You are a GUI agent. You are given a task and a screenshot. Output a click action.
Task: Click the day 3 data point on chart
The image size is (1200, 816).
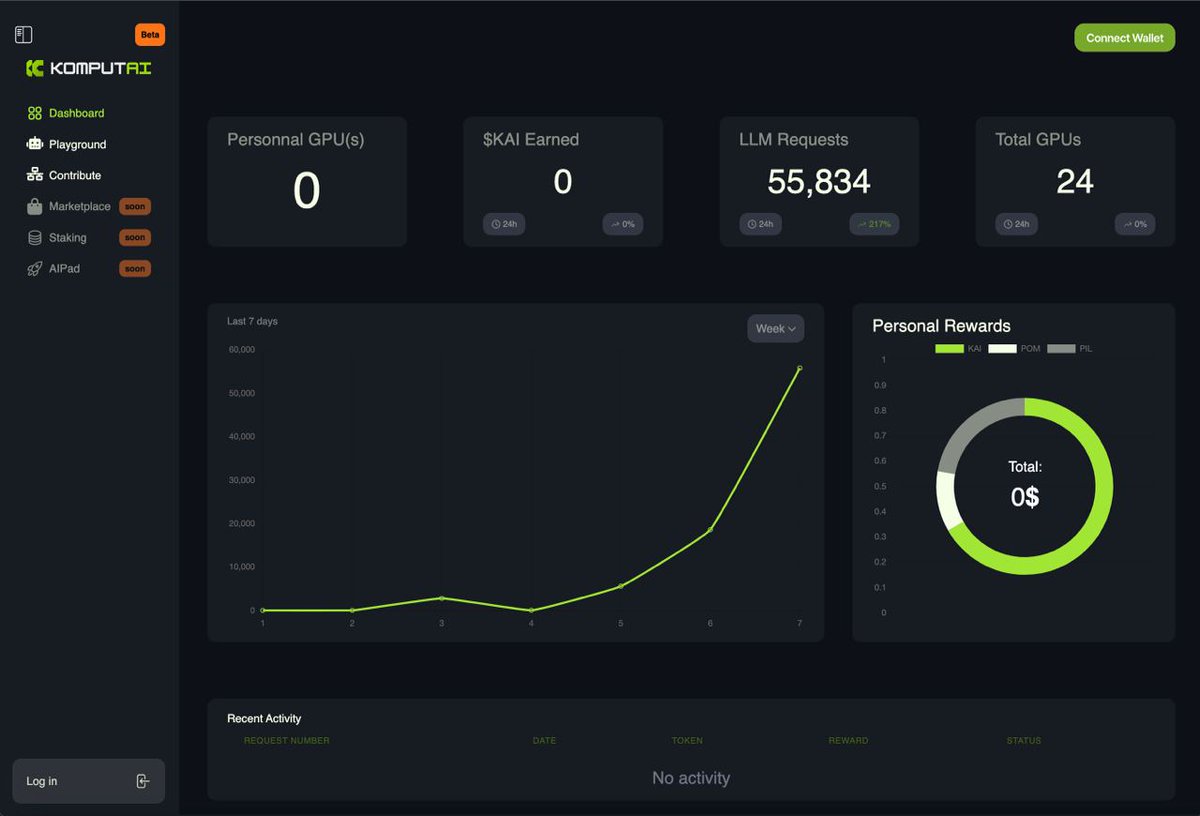[442, 598]
